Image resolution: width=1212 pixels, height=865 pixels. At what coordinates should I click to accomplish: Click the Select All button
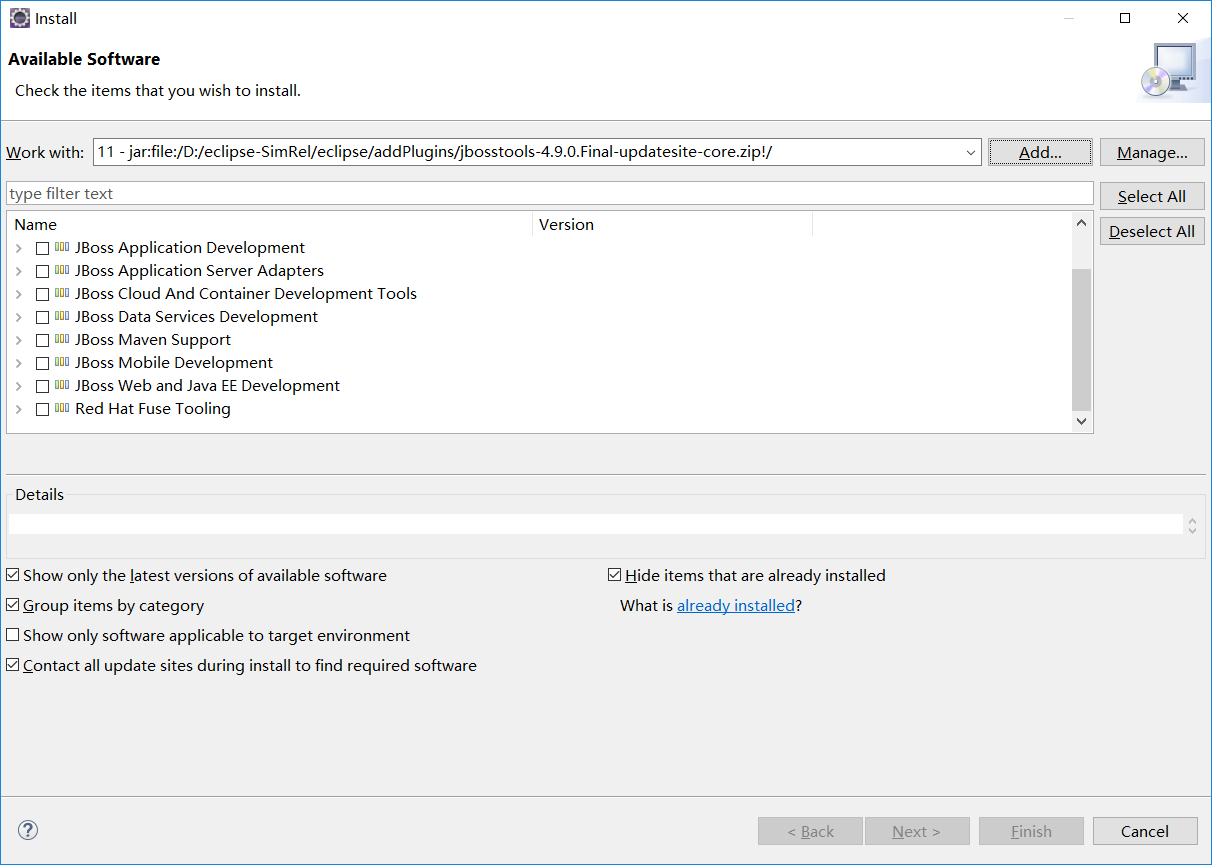(x=1152, y=196)
